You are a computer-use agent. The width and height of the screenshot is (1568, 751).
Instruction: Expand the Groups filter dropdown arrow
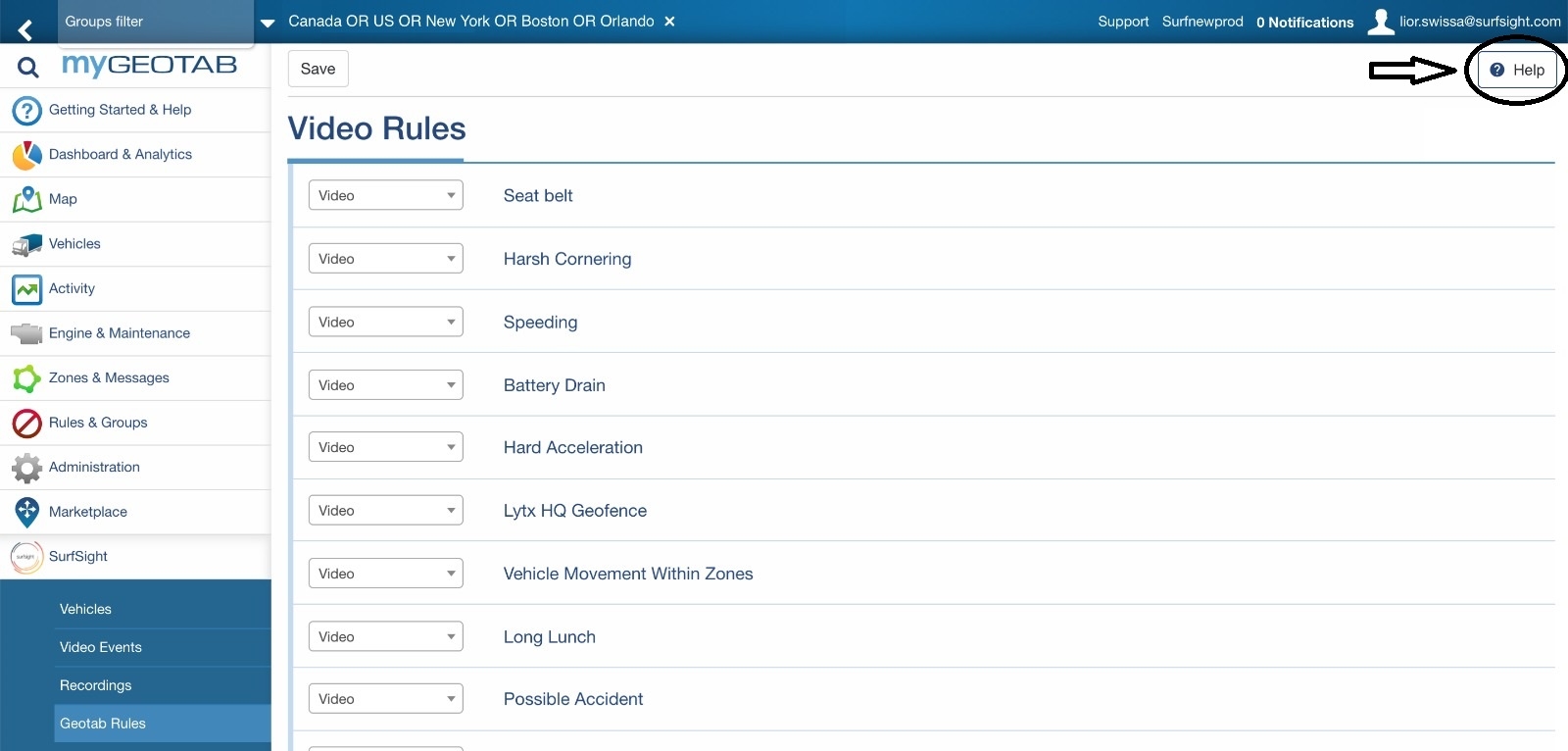tap(268, 23)
